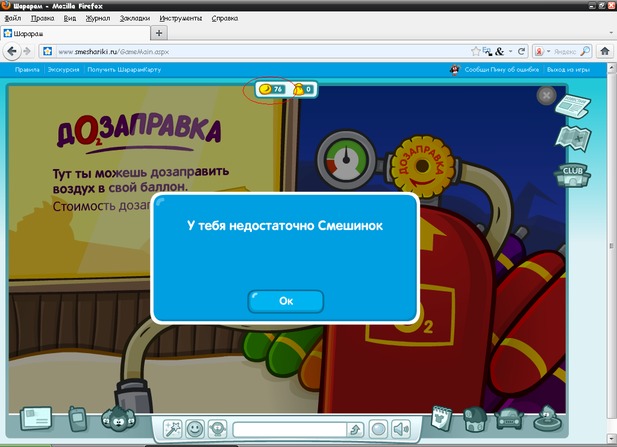Open the Правка menu
Image resolution: width=617 pixels, height=447 pixels.
[42, 18]
